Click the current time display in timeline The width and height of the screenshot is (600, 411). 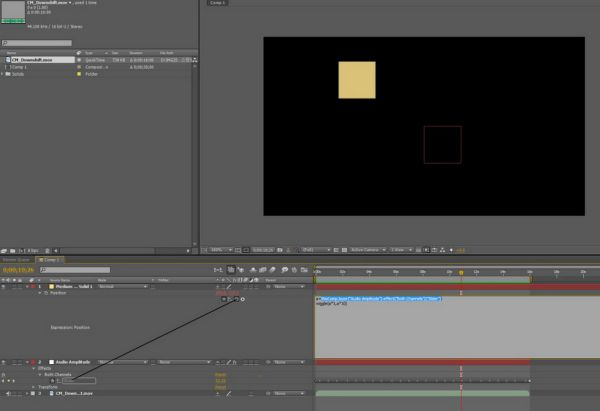coord(18,270)
